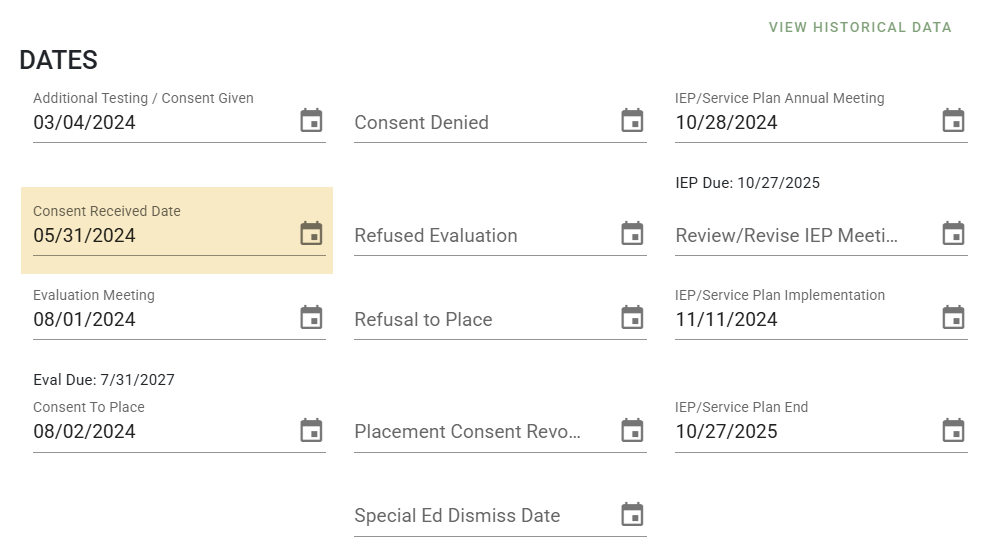Viewport: 988px width, 548px height.
Task: Open calendar for Special Ed Dismiss Date
Action: coord(633,515)
